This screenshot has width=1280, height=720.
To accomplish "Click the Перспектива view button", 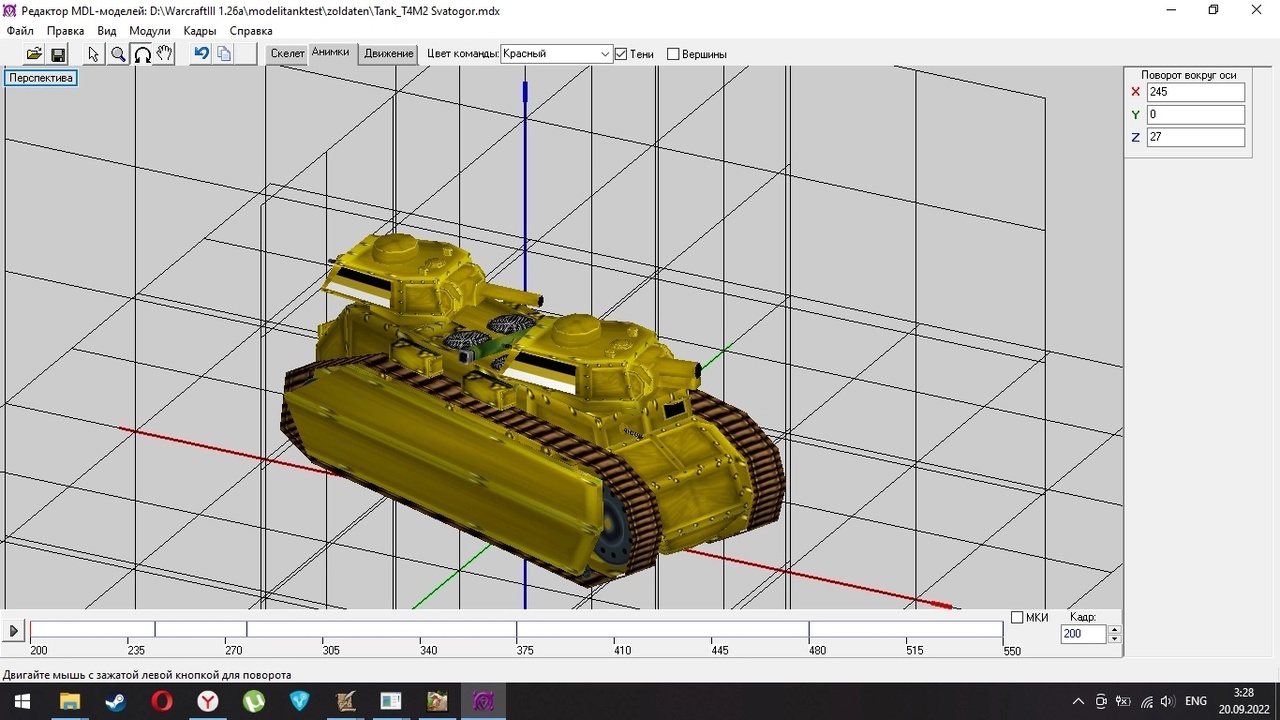I will tap(41, 78).
